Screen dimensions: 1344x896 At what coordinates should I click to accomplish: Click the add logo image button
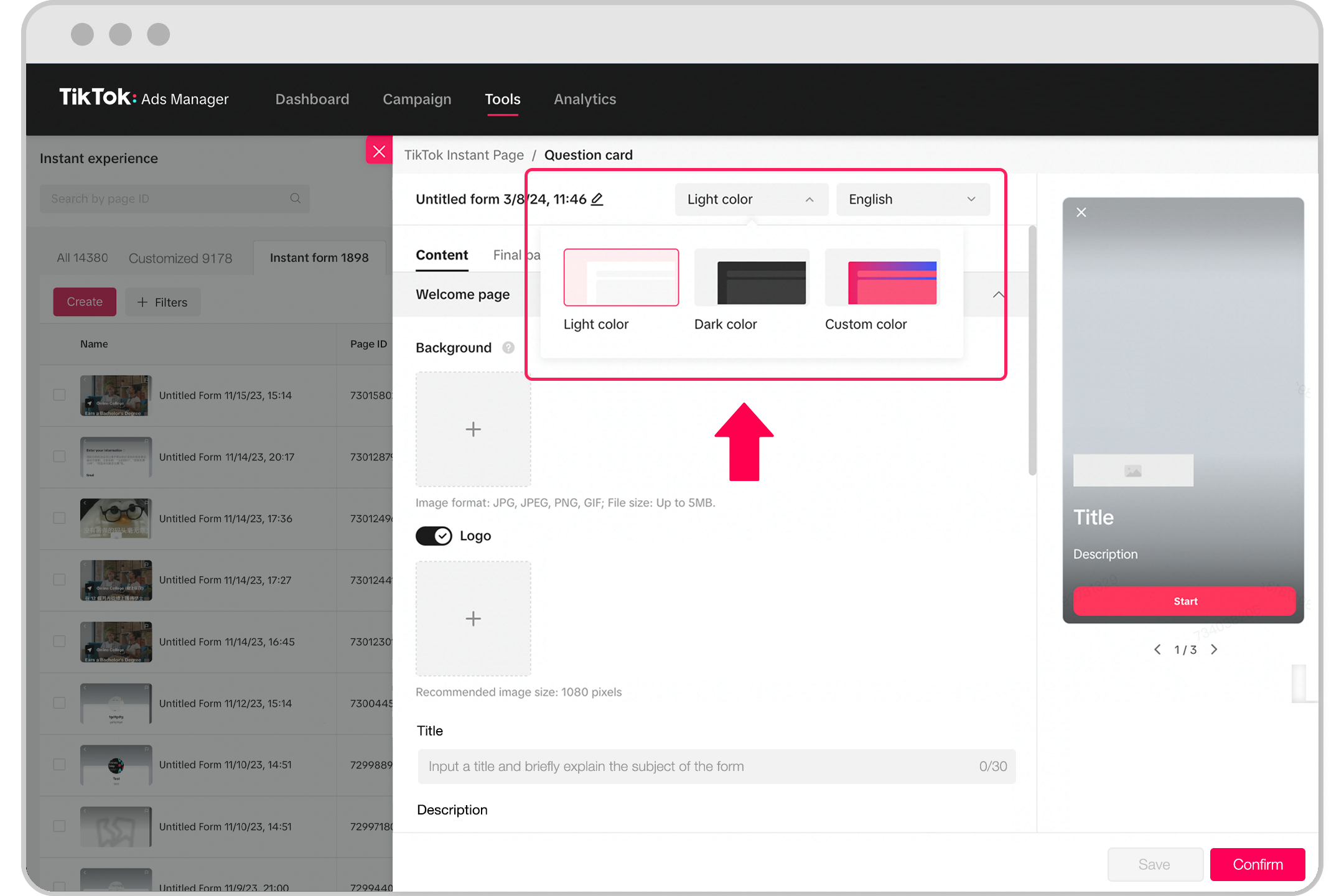pyautogui.click(x=475, y=618)
